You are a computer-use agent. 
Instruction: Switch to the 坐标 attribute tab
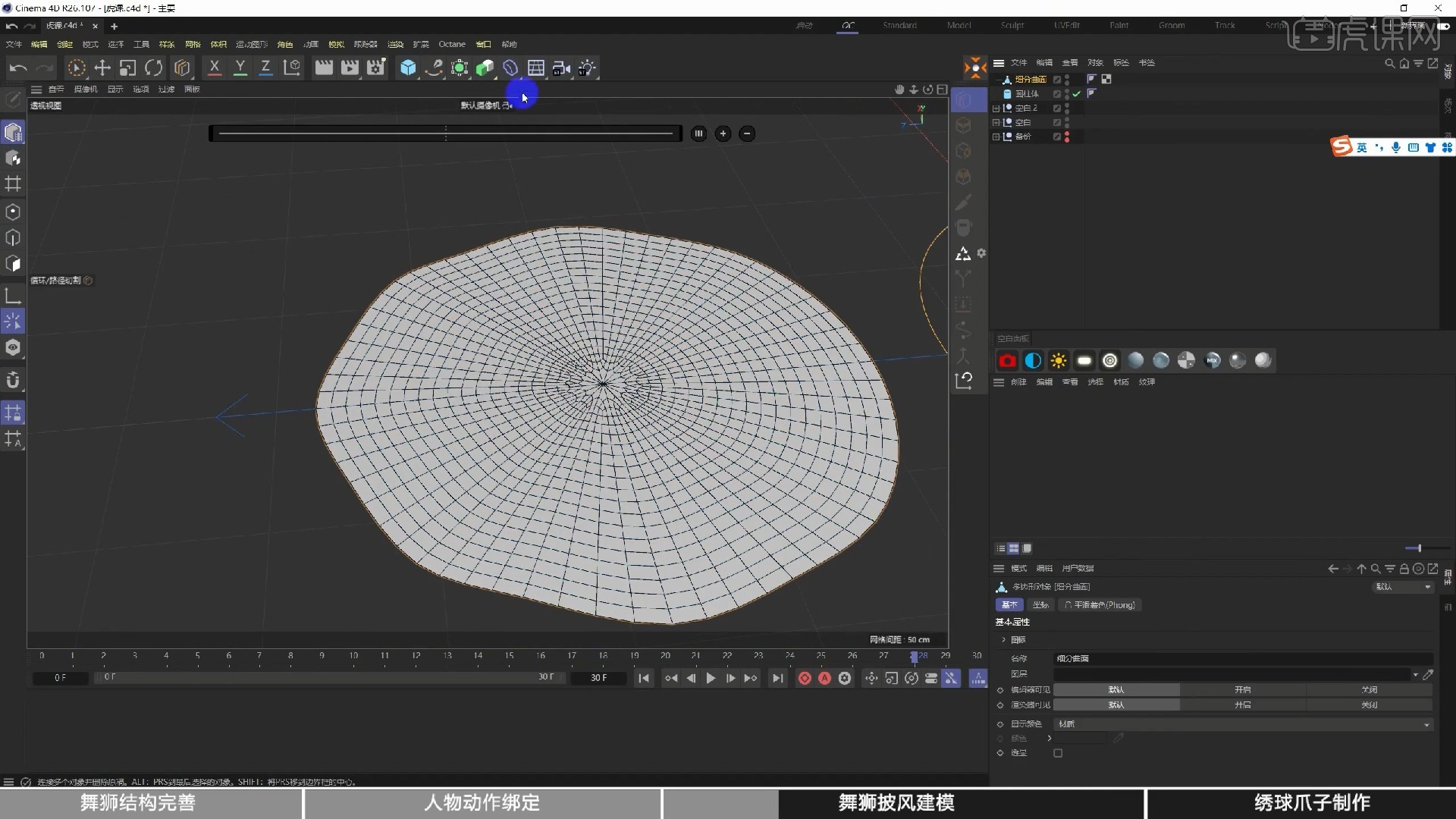[x=1040, y=605]
